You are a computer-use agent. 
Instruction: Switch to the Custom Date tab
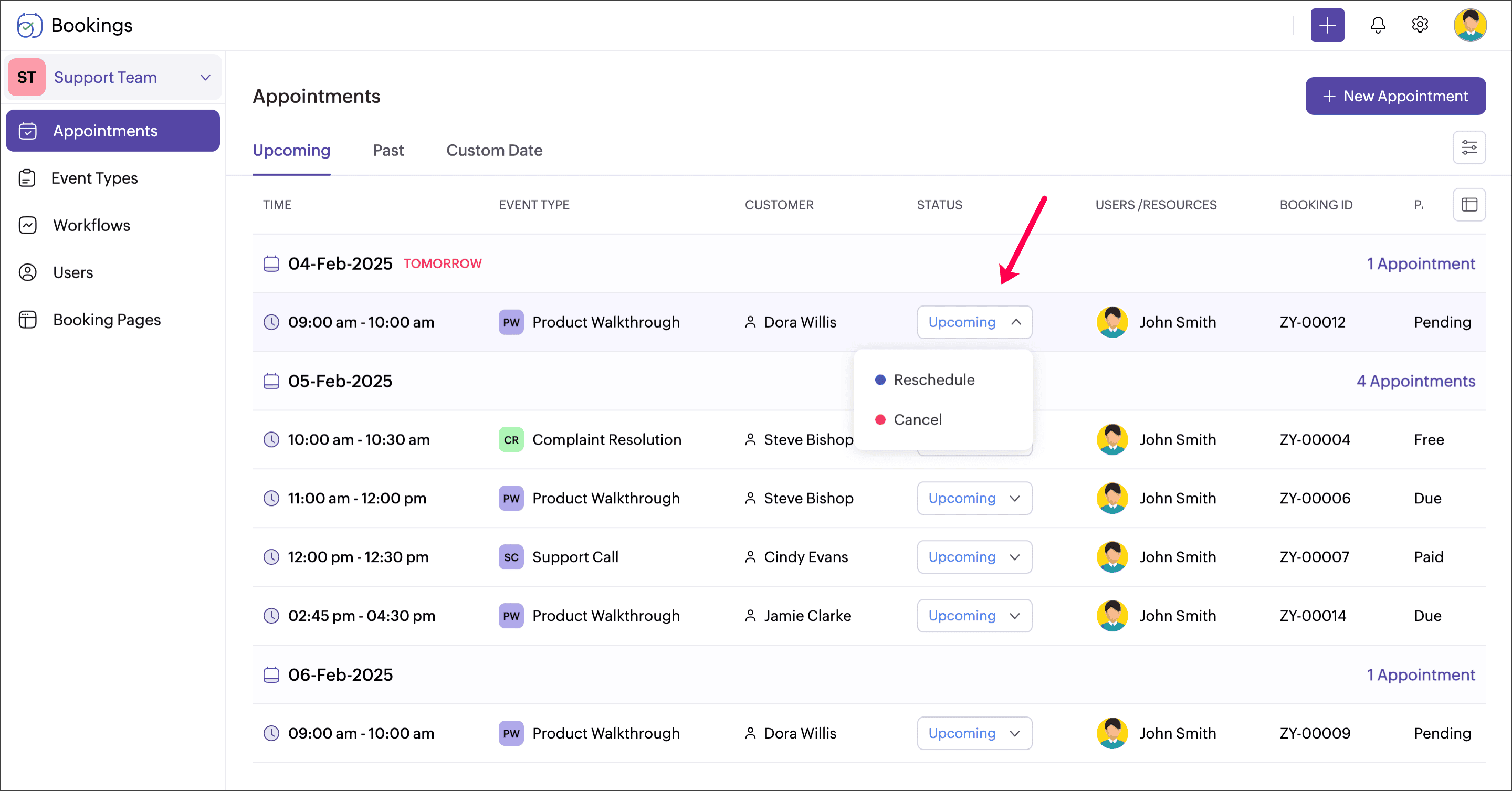[x=494, y=150]
